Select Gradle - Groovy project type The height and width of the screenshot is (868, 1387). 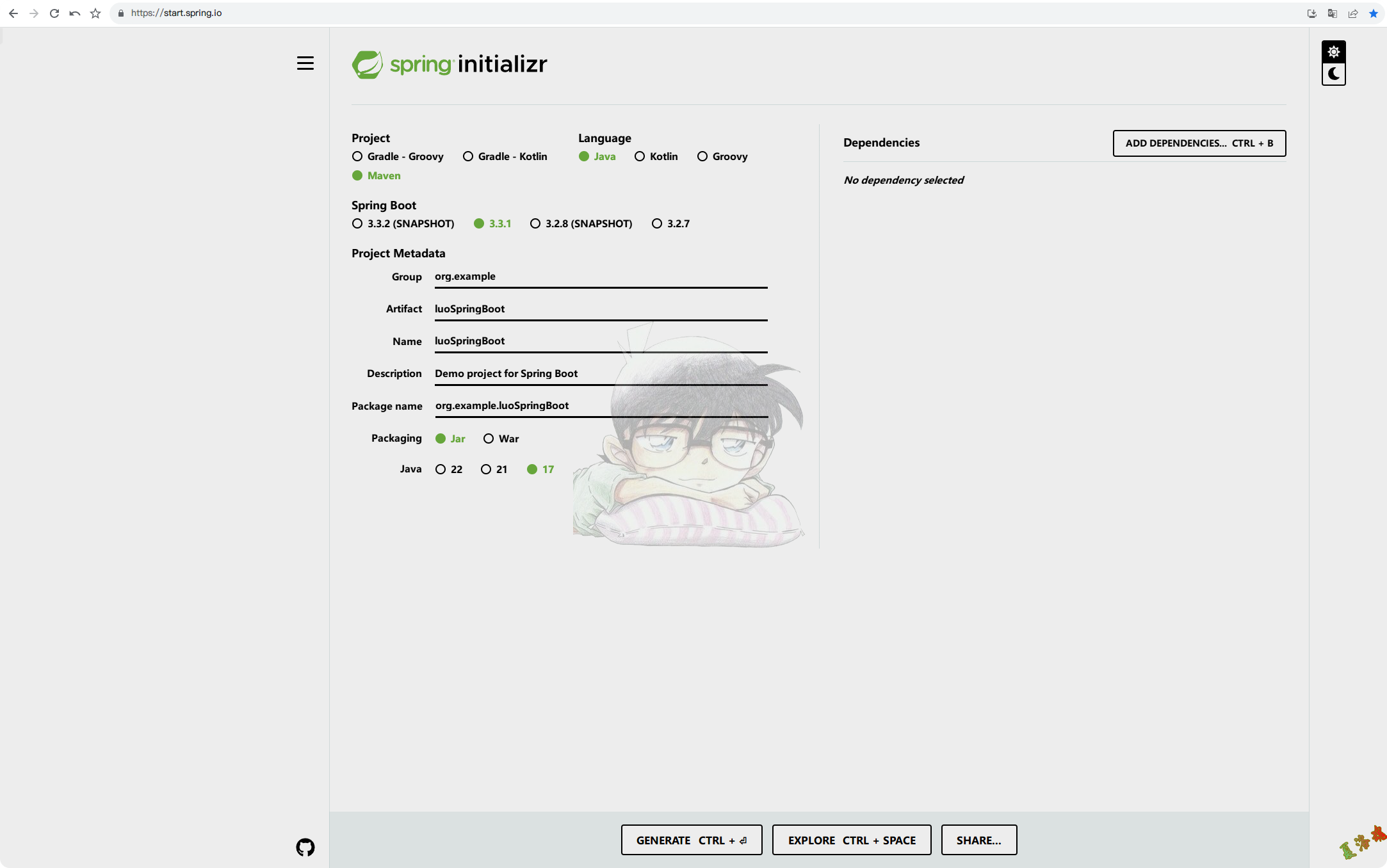[398, 156]
